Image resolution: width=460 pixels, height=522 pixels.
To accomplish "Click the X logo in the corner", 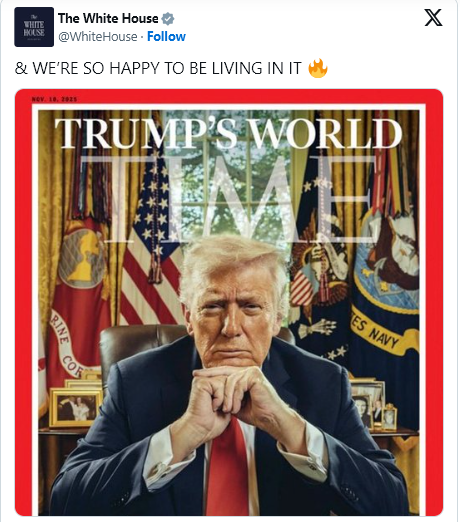I will [433, 18].
